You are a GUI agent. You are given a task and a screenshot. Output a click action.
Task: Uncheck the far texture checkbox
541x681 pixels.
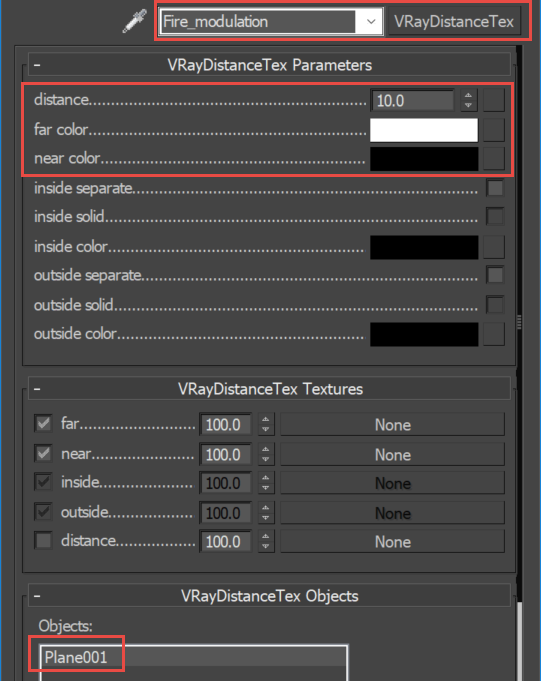click(x=43, y=423)
